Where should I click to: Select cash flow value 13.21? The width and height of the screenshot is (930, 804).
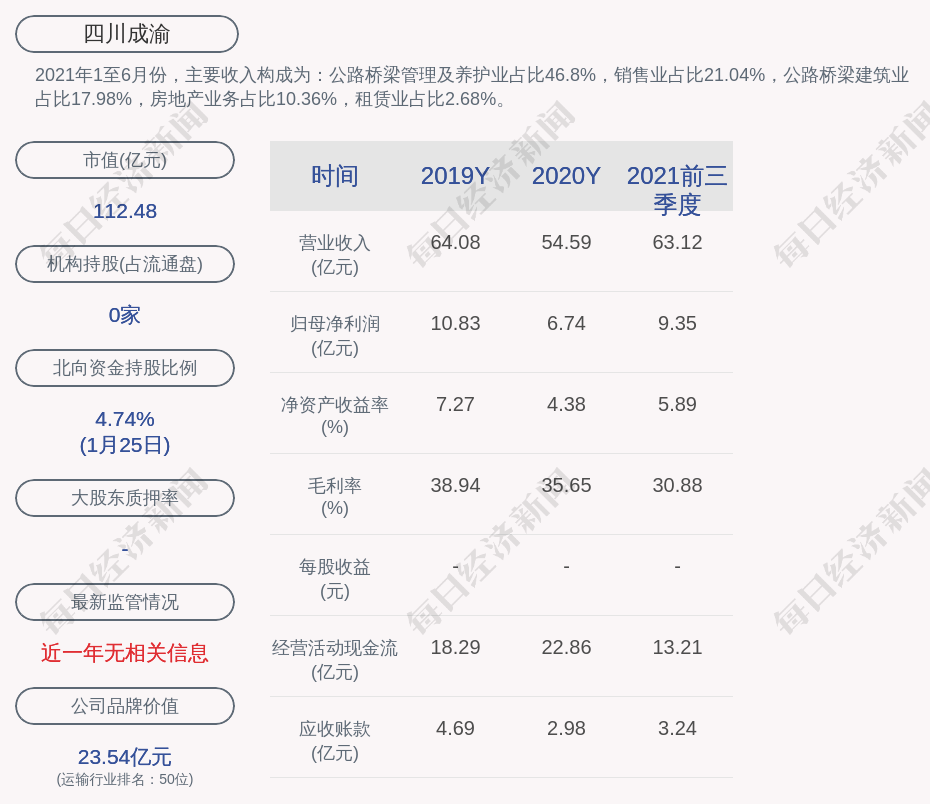pos(677,647)
